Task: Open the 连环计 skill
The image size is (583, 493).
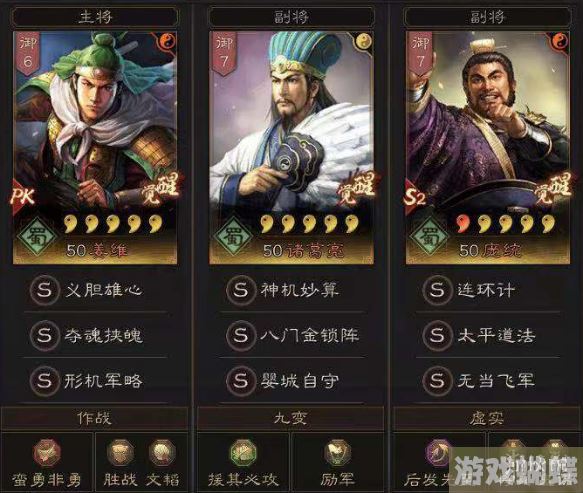Action: [x=488, y=290]
